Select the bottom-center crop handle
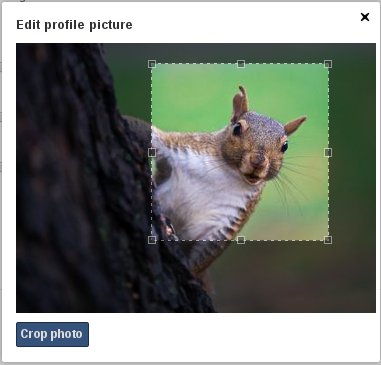Image resolution: width=381 pixels, height=365 pixels. [241, 240]
